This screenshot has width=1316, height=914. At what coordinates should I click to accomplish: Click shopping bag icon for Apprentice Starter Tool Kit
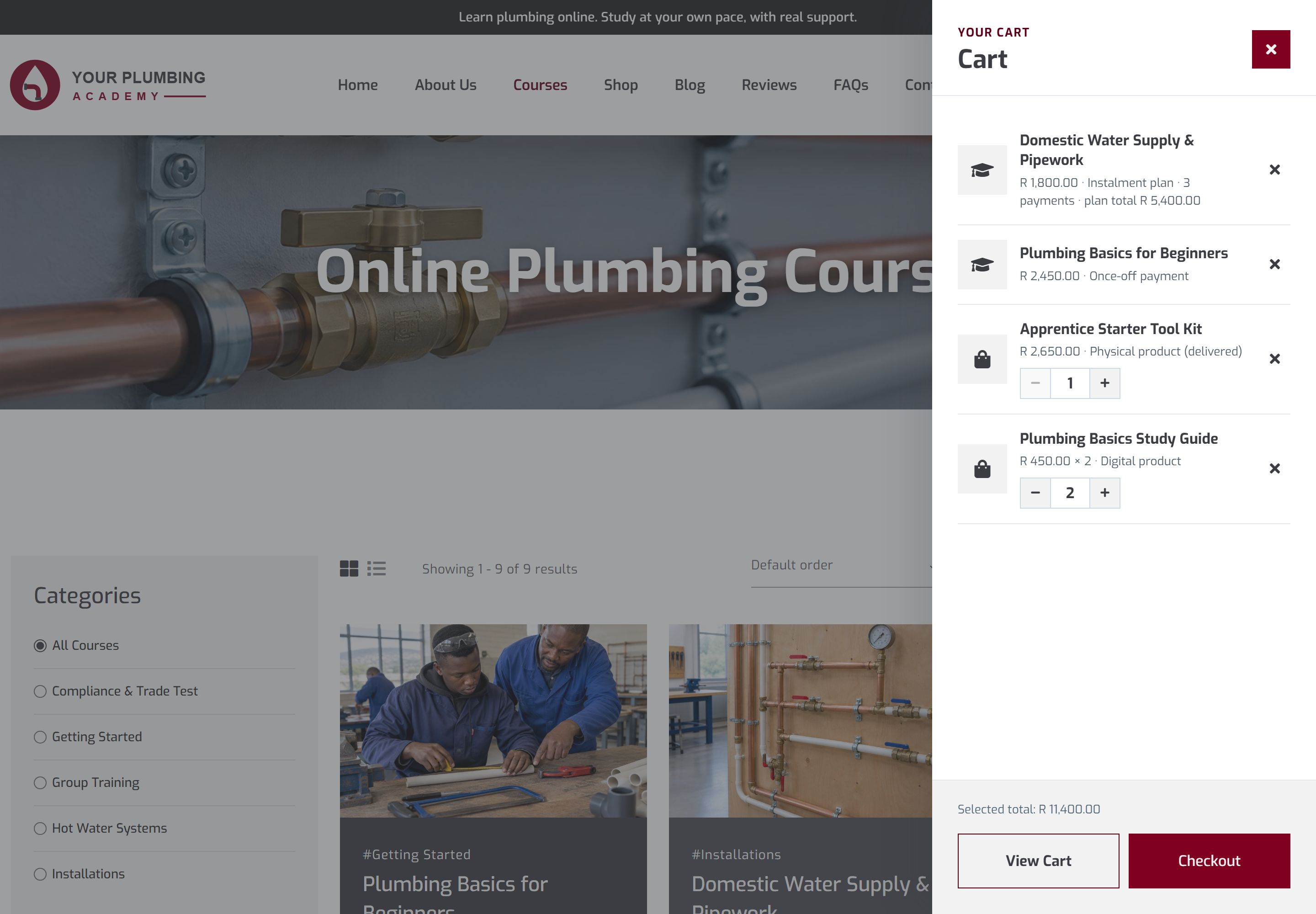982,359
